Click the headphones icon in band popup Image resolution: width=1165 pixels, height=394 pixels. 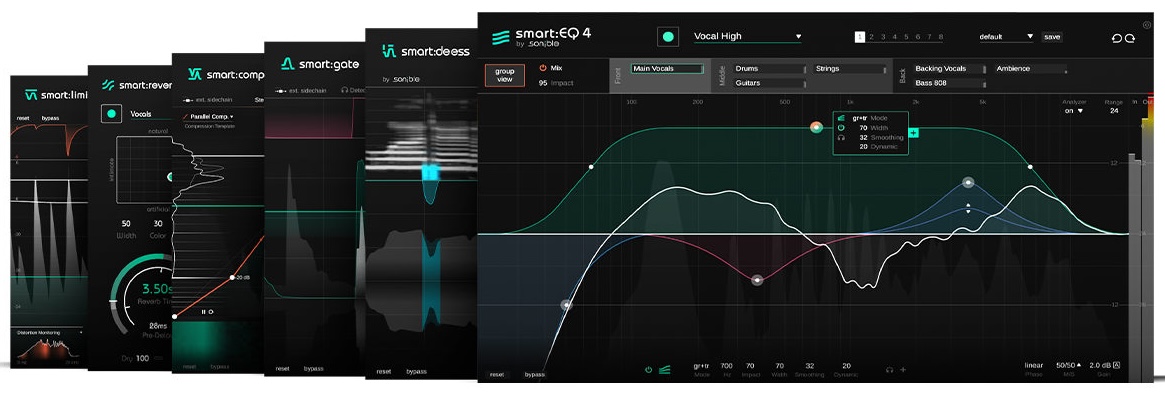click(x=841, y=138)
